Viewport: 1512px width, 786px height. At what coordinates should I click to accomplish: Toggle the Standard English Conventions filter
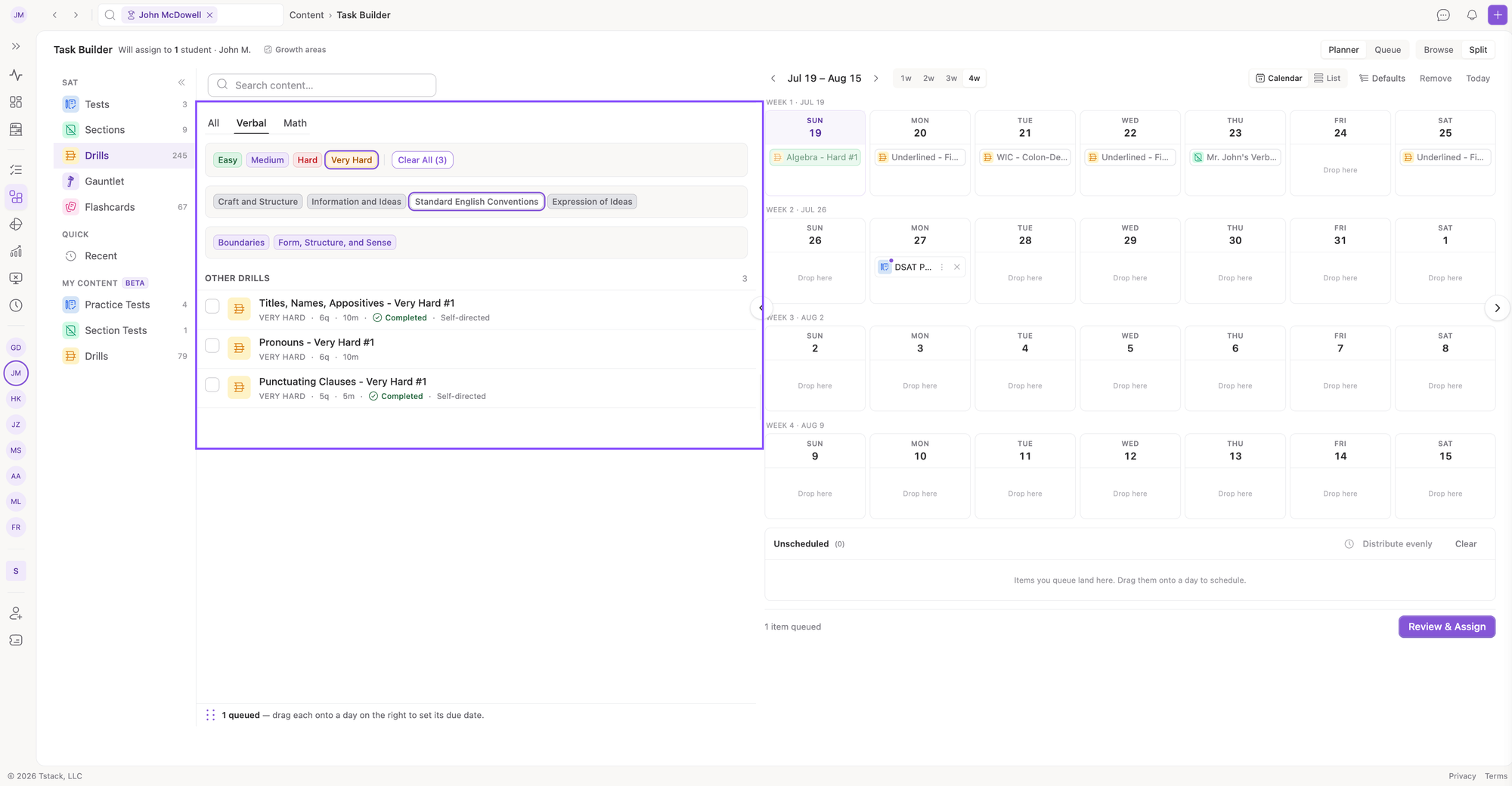pyautogui.click(x=476, y=202)
